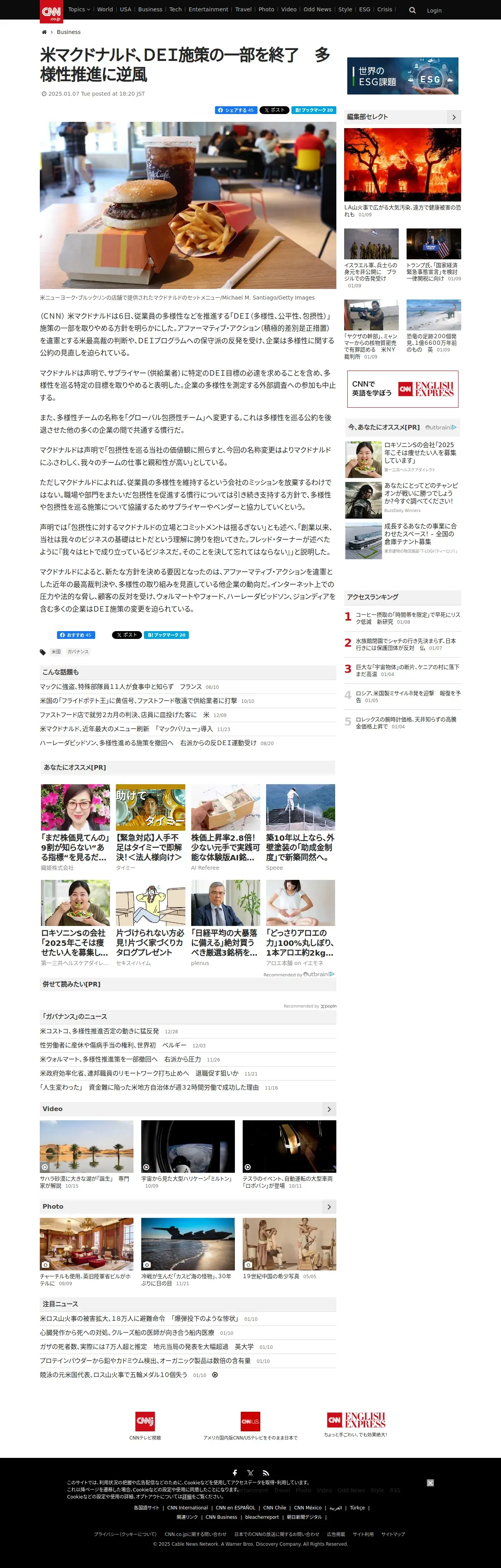Screen dimensions: 501x1568
Task: Click the tag icon beside 米国
Action: (x=43, y=653)
